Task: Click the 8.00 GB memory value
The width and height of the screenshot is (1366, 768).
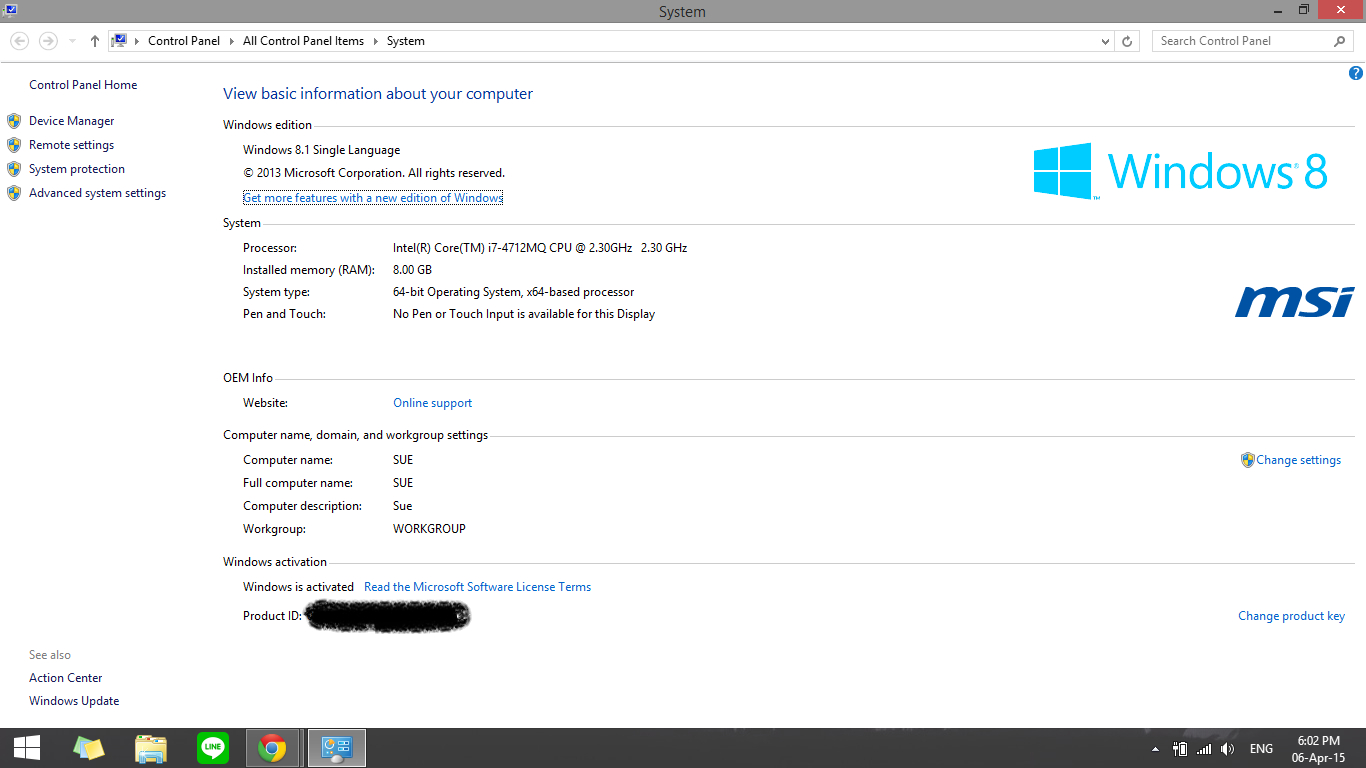Action: click(412, 270)
